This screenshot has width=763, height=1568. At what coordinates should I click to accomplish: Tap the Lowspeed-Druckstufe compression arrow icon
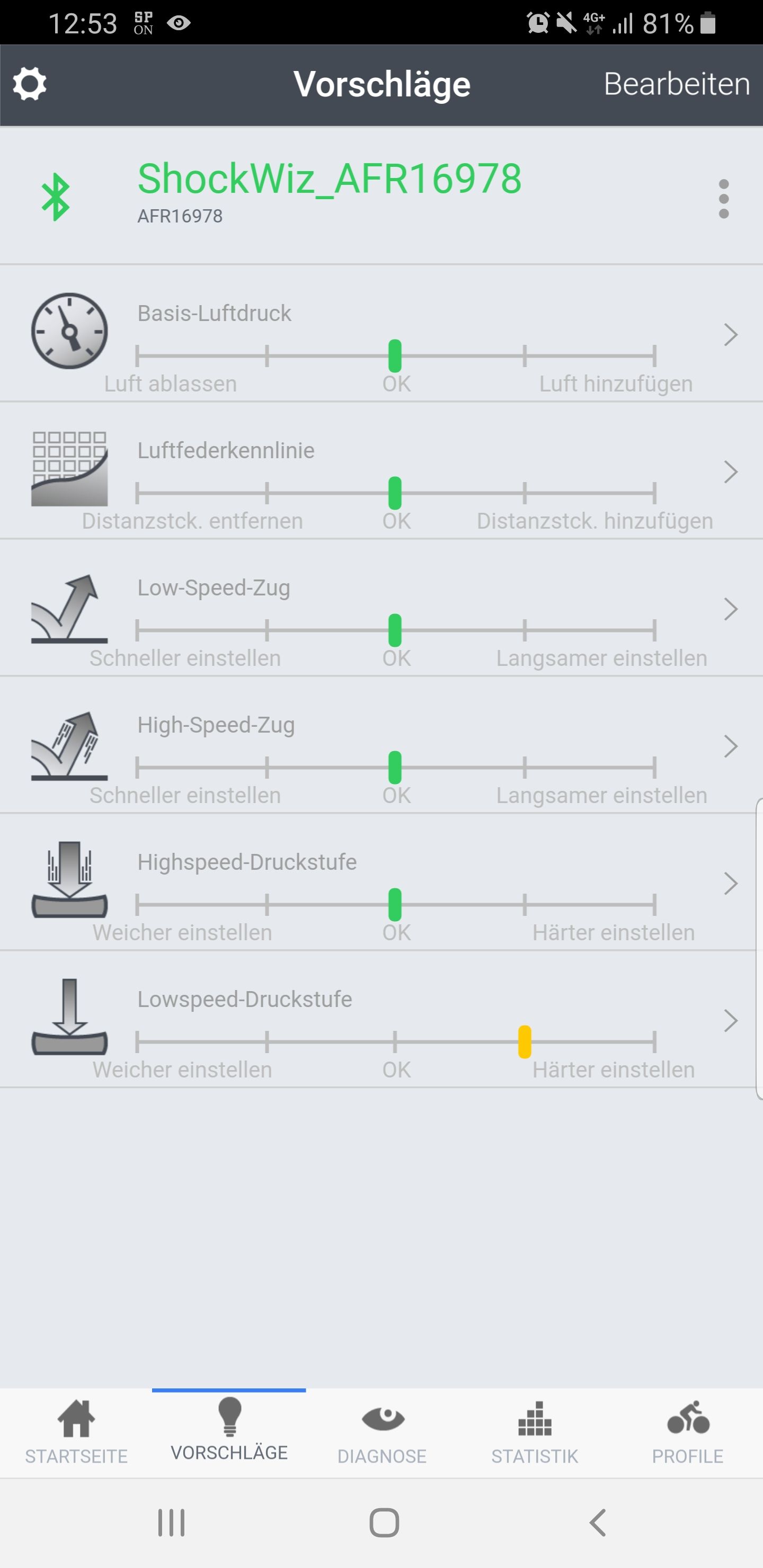69,1017
